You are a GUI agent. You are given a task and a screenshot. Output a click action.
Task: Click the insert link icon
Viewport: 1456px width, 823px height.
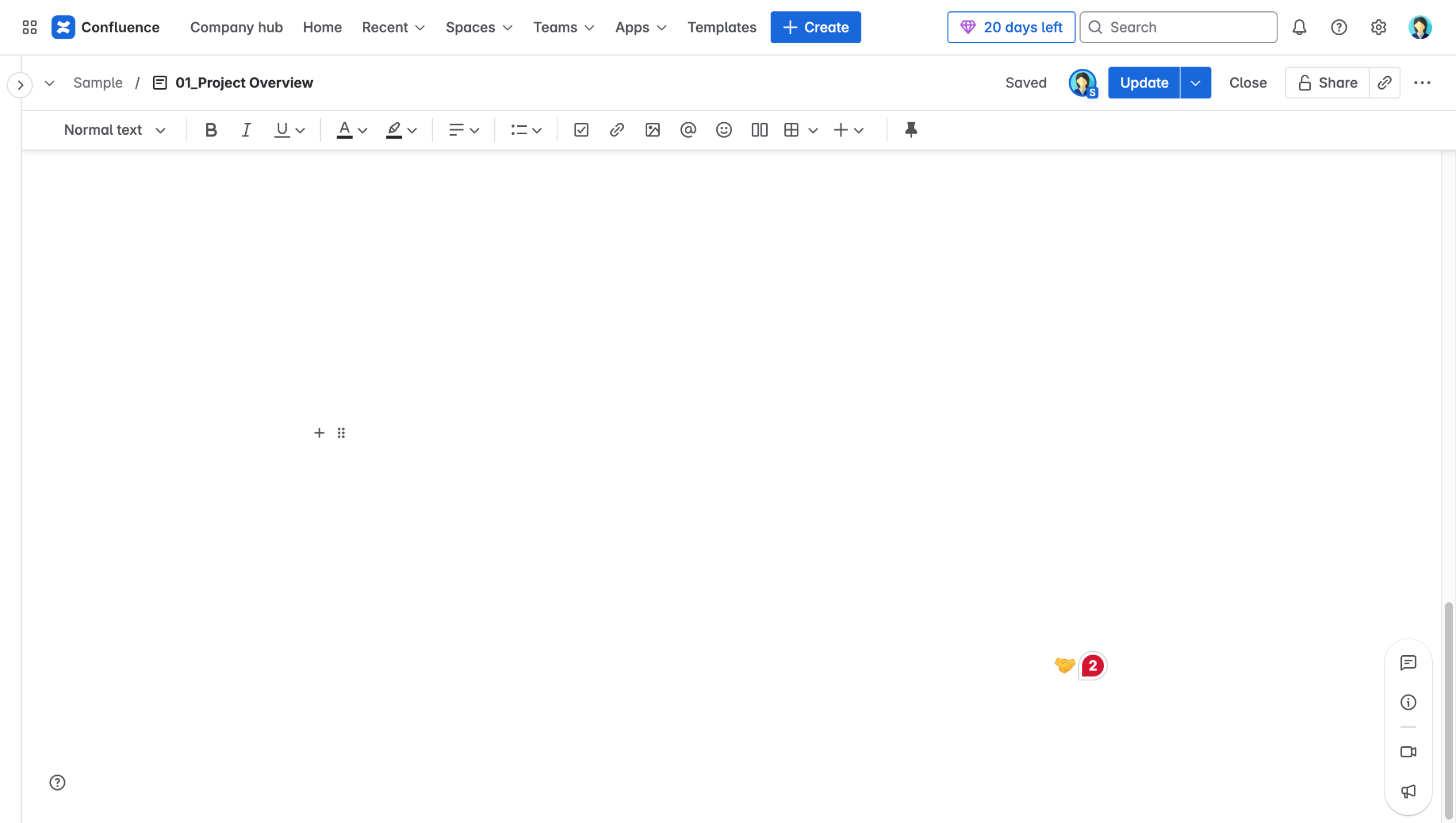pos(617,130)
